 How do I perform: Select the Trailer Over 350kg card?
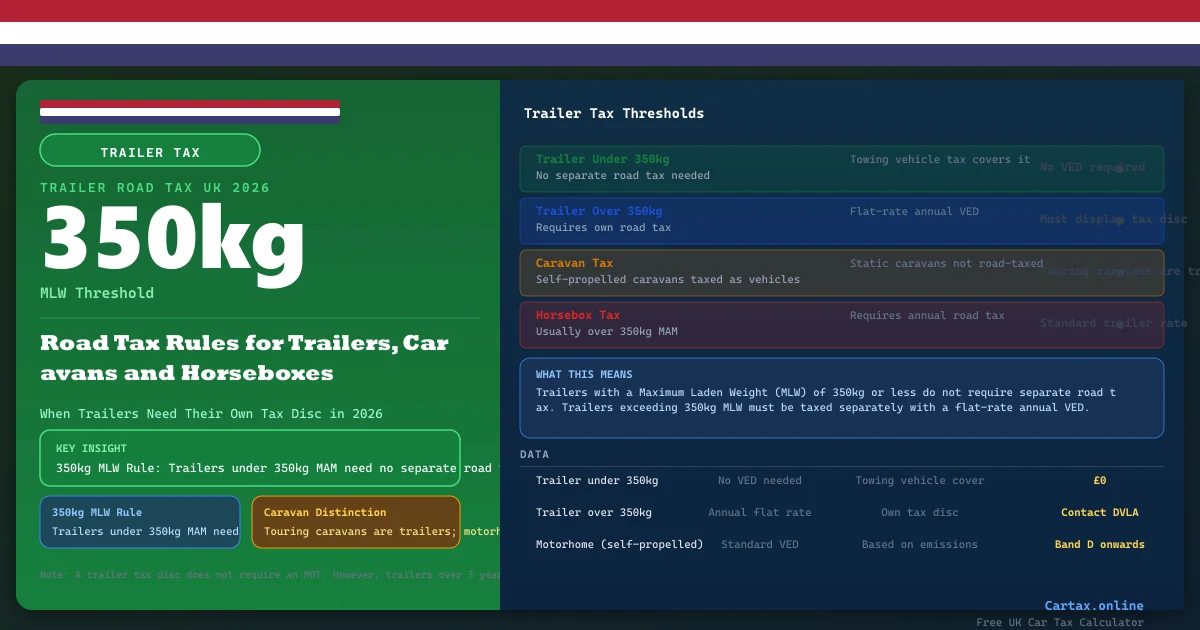point(841,220)
